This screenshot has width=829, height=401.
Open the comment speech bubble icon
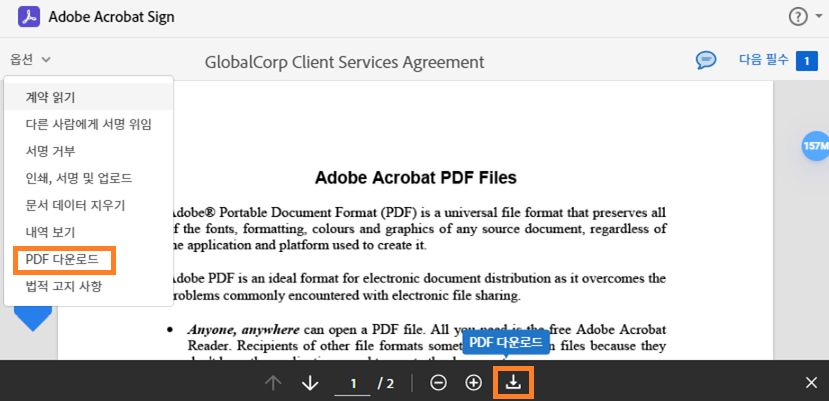706,60
